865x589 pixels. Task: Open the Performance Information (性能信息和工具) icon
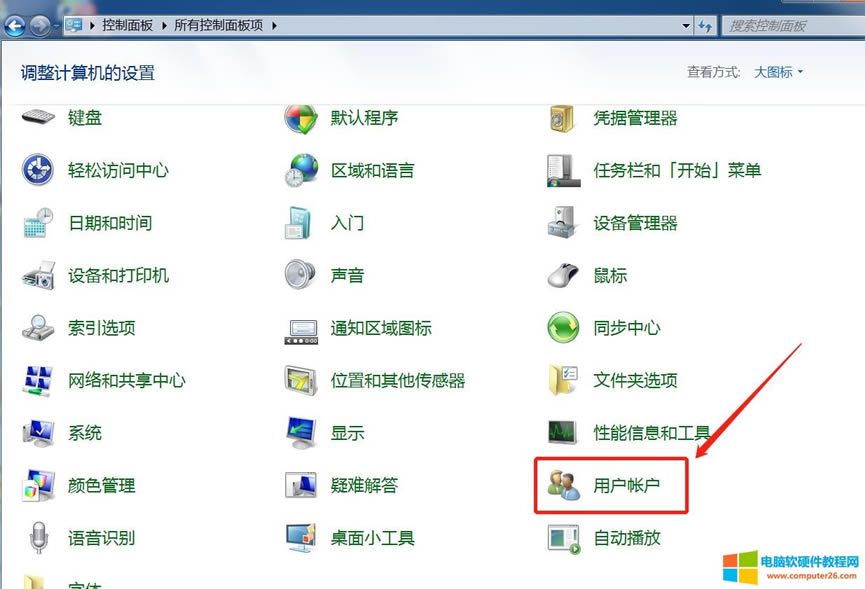564,433
